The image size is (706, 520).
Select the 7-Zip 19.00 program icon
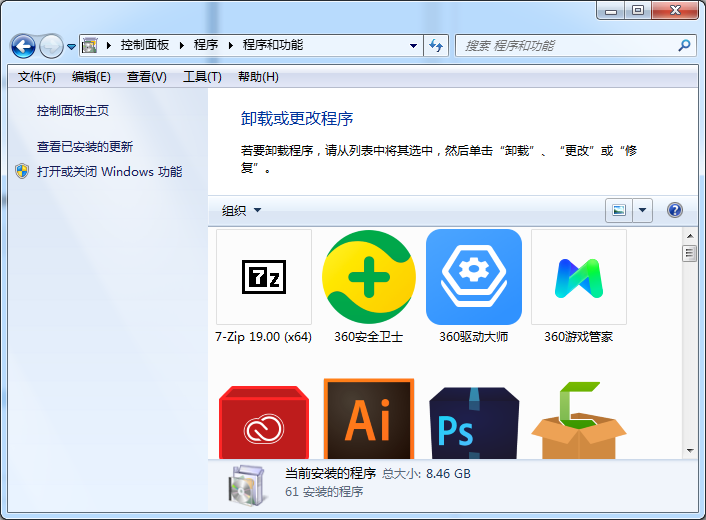click(x=264, y=277)
